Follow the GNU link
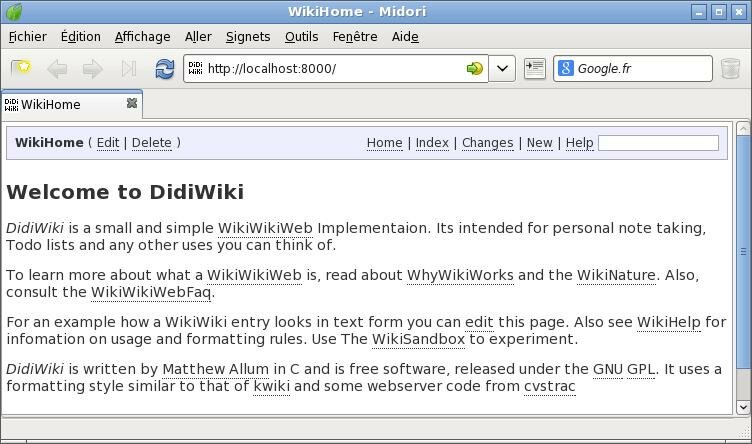The image size is (752, 444). point(608,369)
